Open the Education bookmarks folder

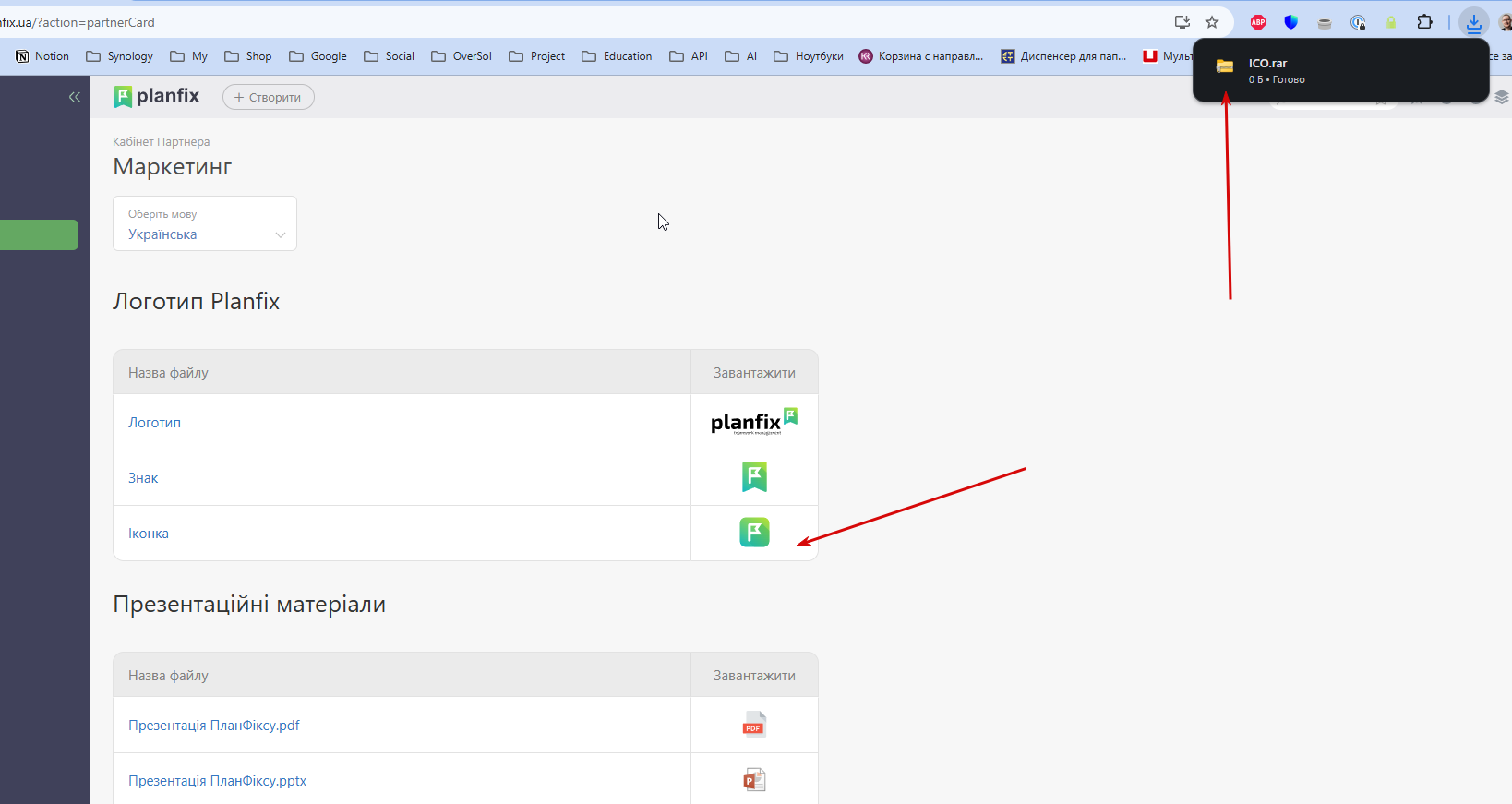(617, 56)
